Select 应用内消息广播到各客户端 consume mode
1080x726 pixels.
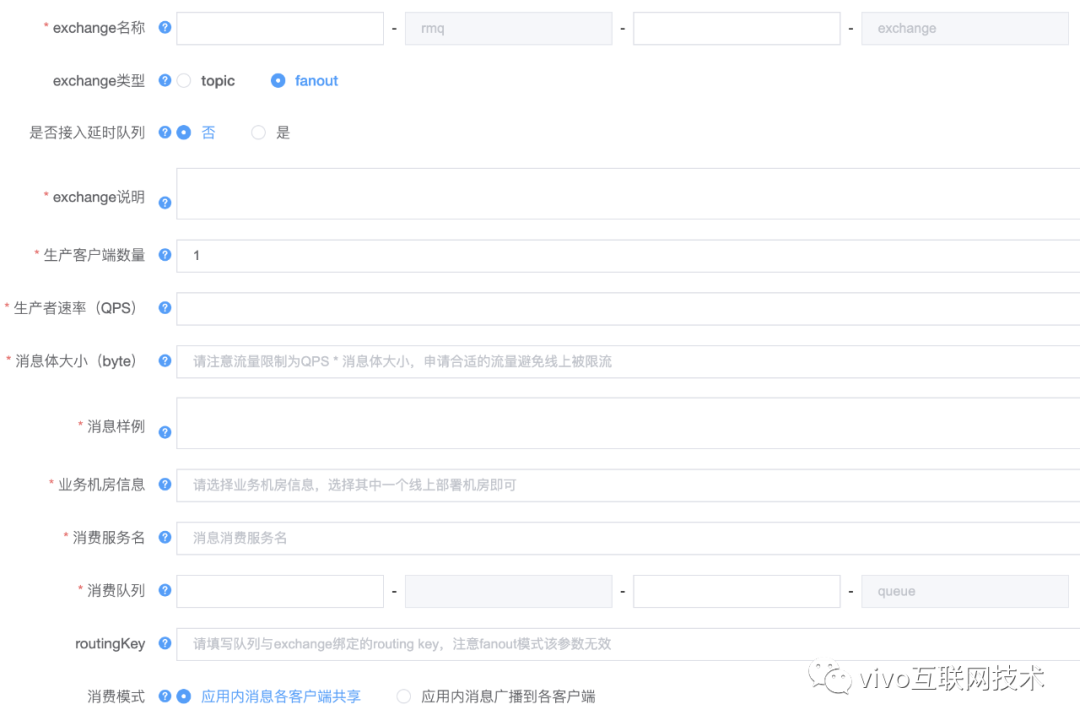[404, 696]
